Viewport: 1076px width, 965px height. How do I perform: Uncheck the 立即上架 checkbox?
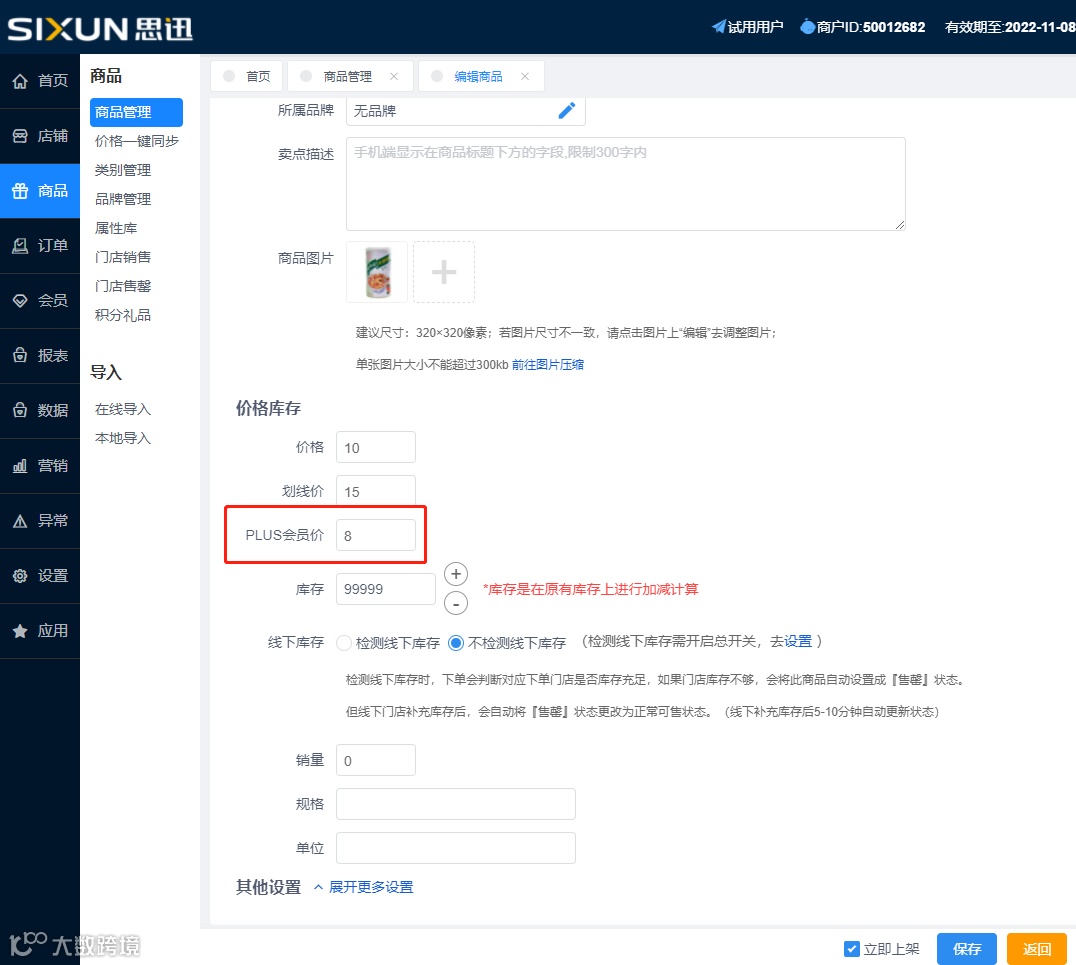852,948
